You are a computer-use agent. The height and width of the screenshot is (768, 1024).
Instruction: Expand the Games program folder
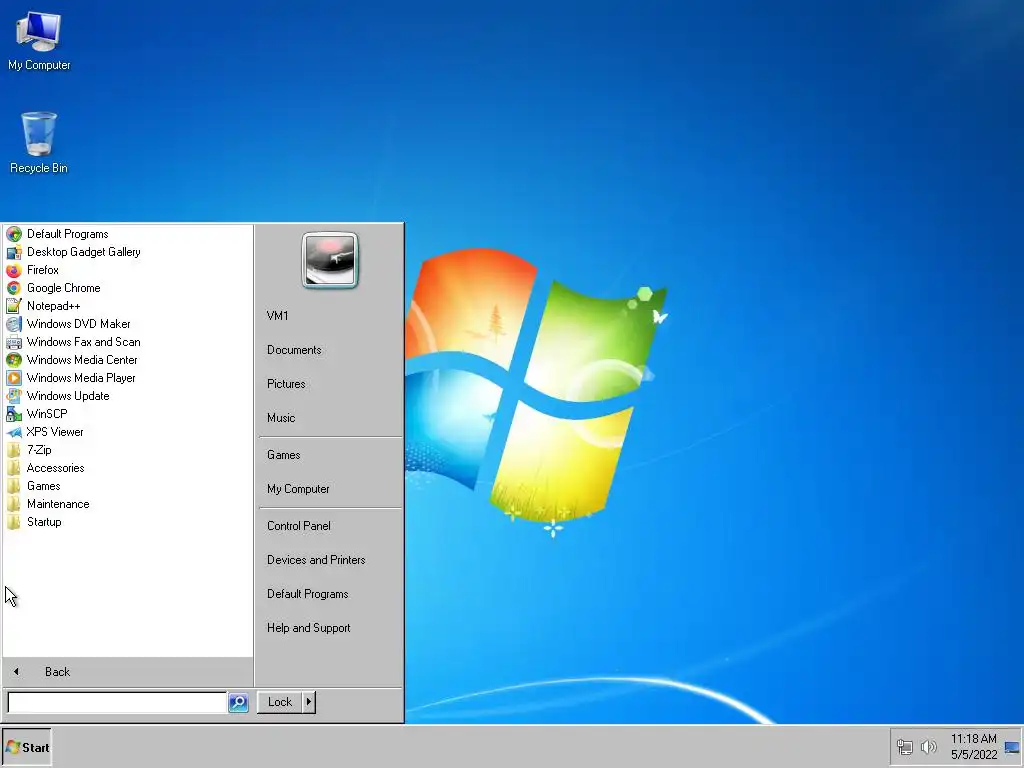pyautogui.click(x=128, y=486)
